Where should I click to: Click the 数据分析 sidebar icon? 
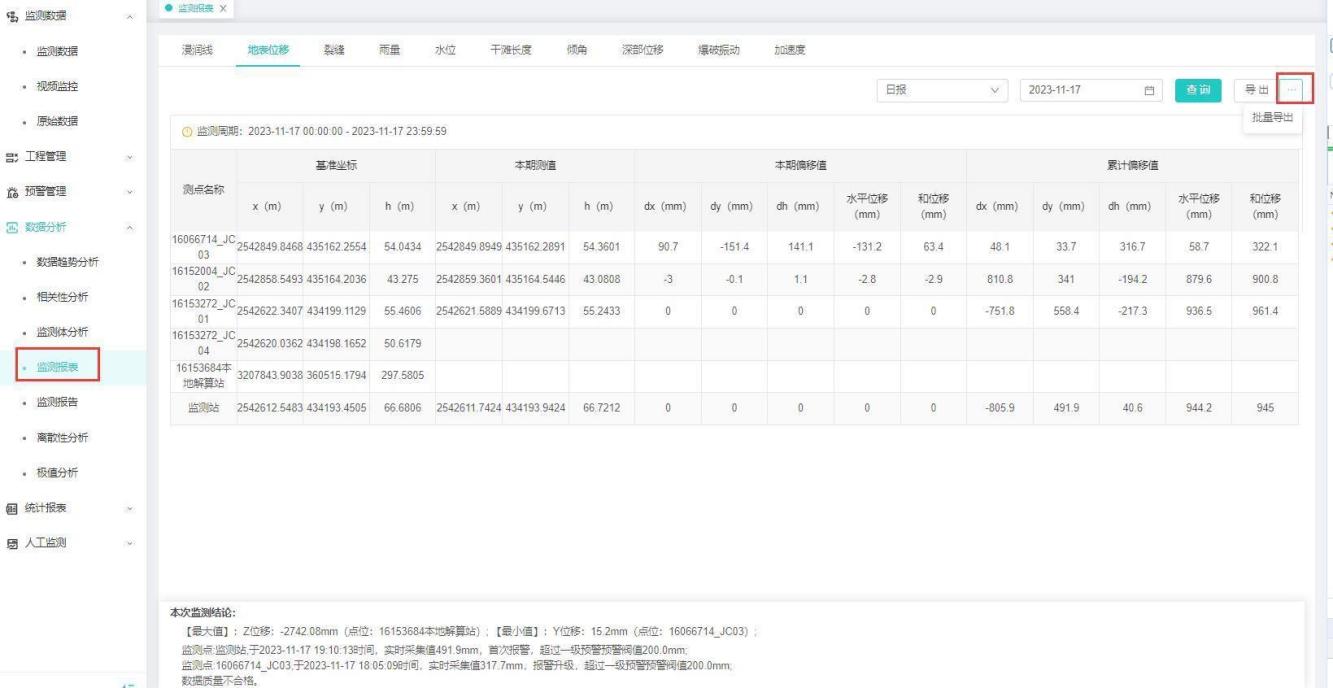click(x=12, y=227)
